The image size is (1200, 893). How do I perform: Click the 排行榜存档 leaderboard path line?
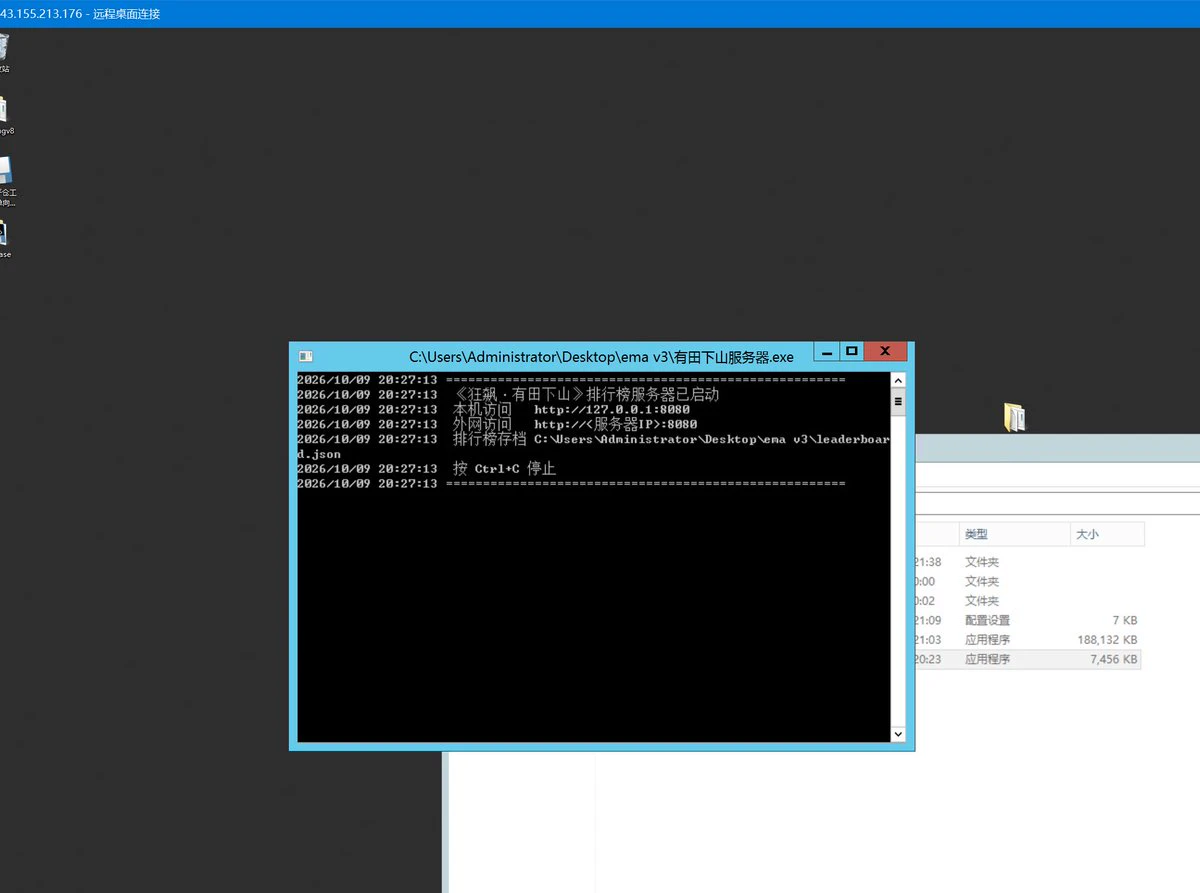pyautogui.click(x=593, y=446)
